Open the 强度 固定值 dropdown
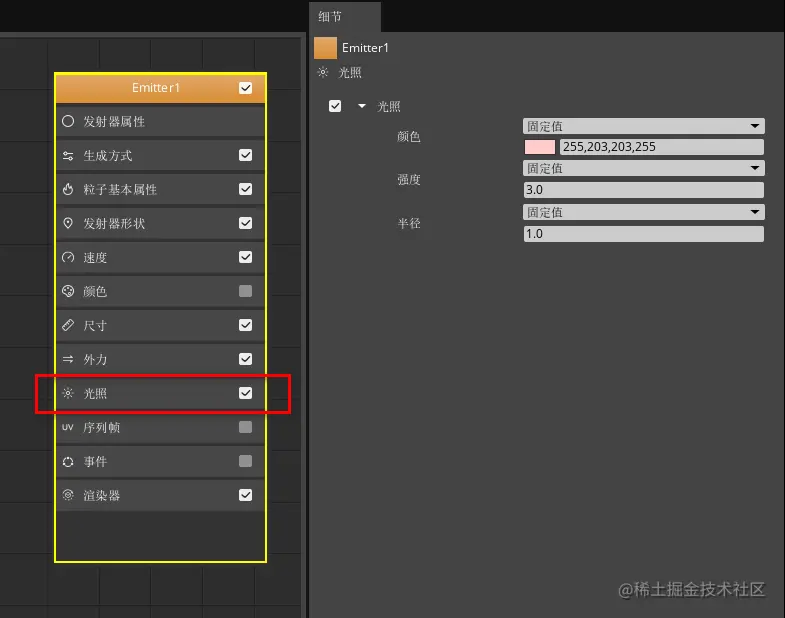The image size is (785, 618). [x=643, y=168]
